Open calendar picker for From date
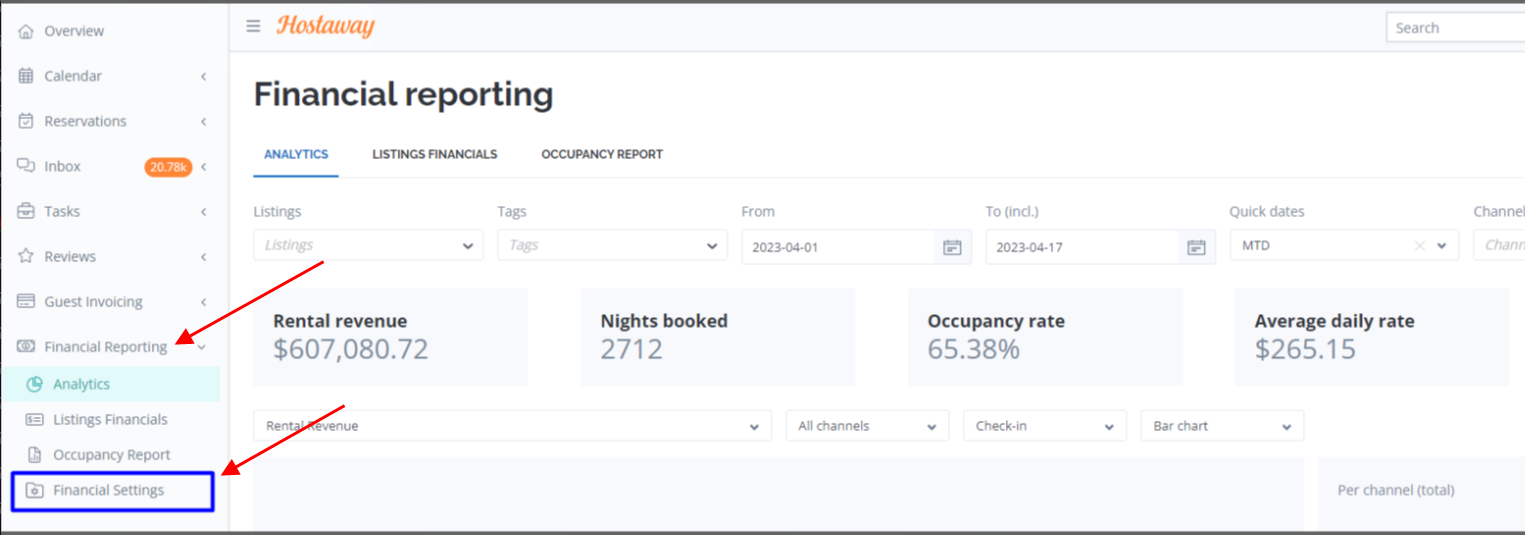The width and height of the screenshot is (1525, 535). coord(952,247)
